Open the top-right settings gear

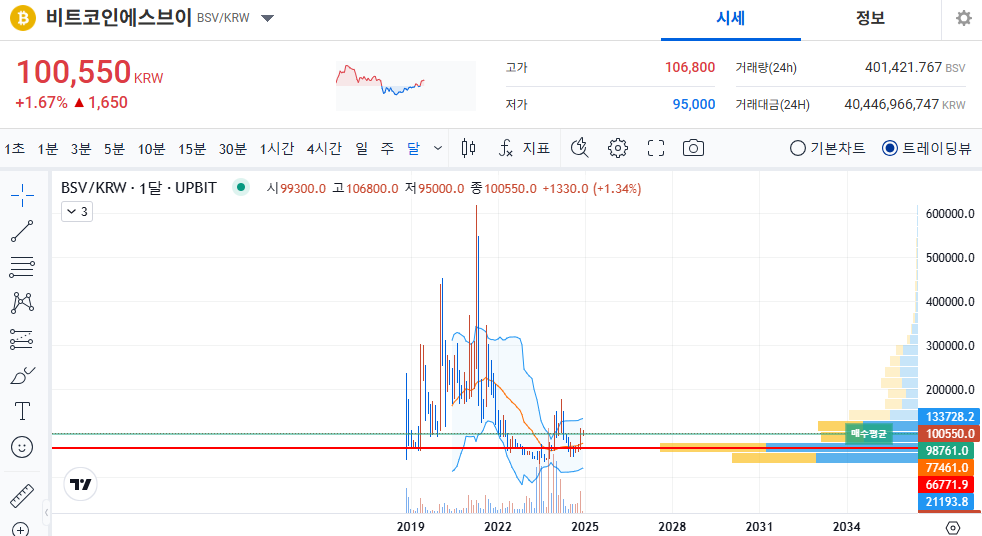point(963,18)
